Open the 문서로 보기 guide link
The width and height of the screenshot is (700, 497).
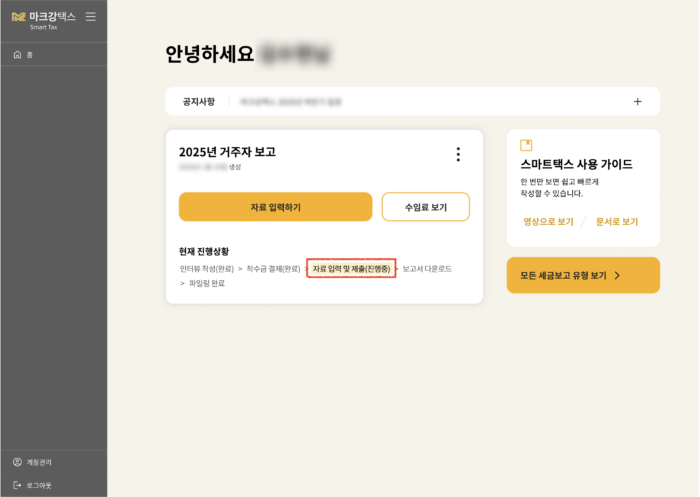click(616, 222)
